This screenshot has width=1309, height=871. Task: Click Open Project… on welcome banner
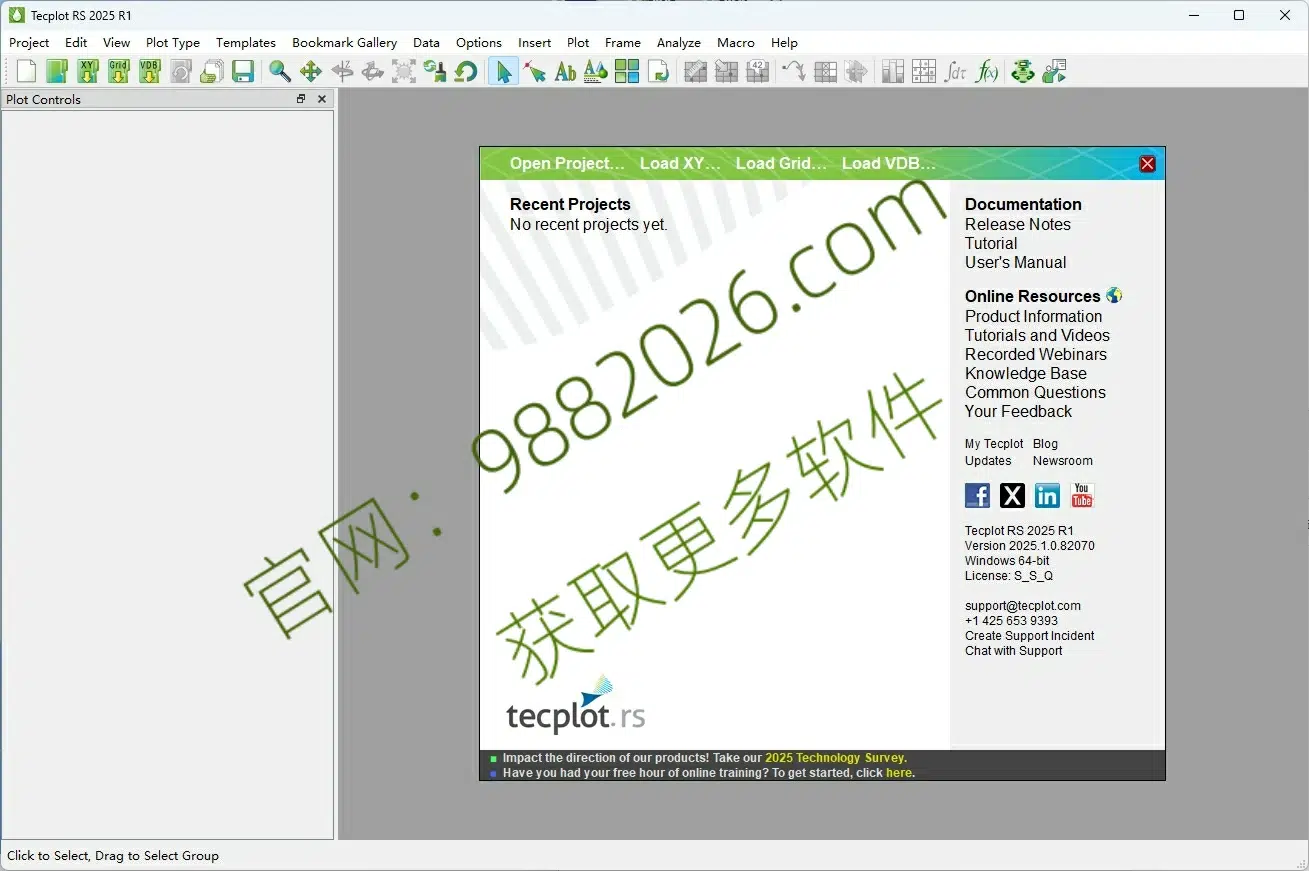click(567, 164)
